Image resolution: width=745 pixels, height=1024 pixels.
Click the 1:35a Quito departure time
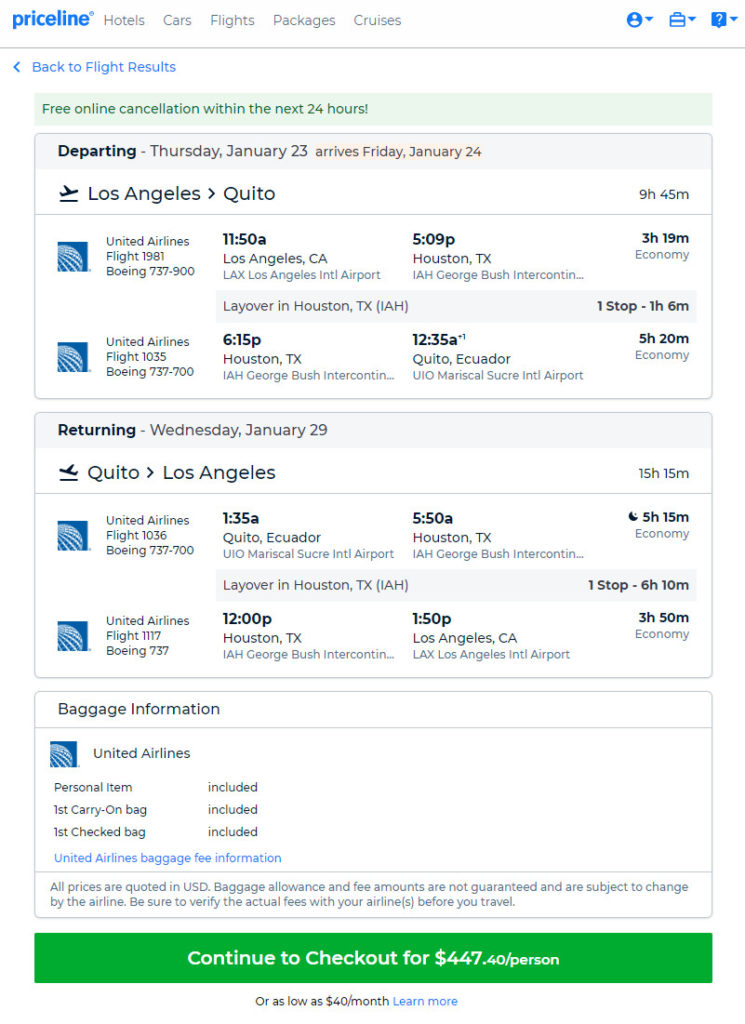pyautogui.click(x=241, y=518)
